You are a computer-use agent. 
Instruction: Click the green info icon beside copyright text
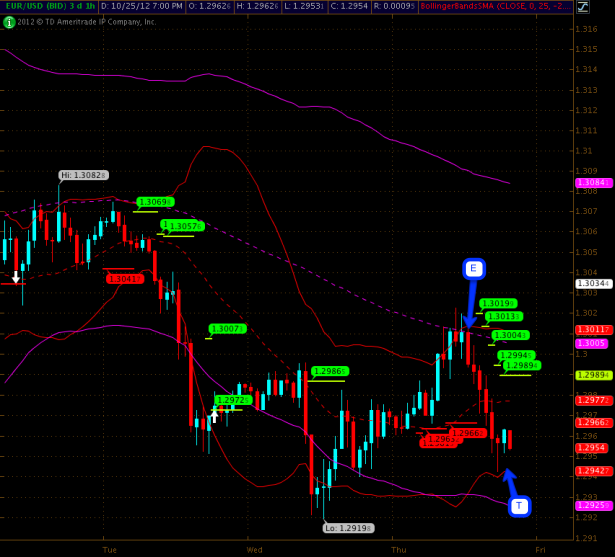(x=9, y=21)
